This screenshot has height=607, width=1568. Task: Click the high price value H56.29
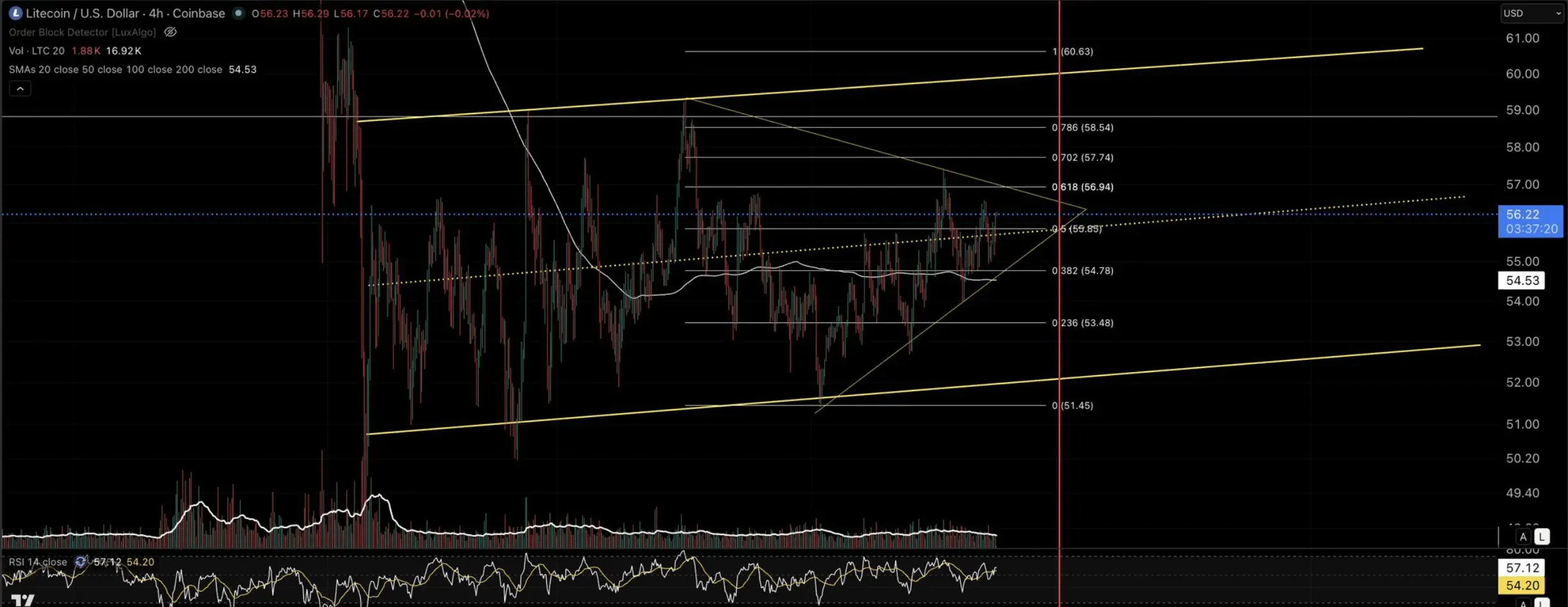311,13
